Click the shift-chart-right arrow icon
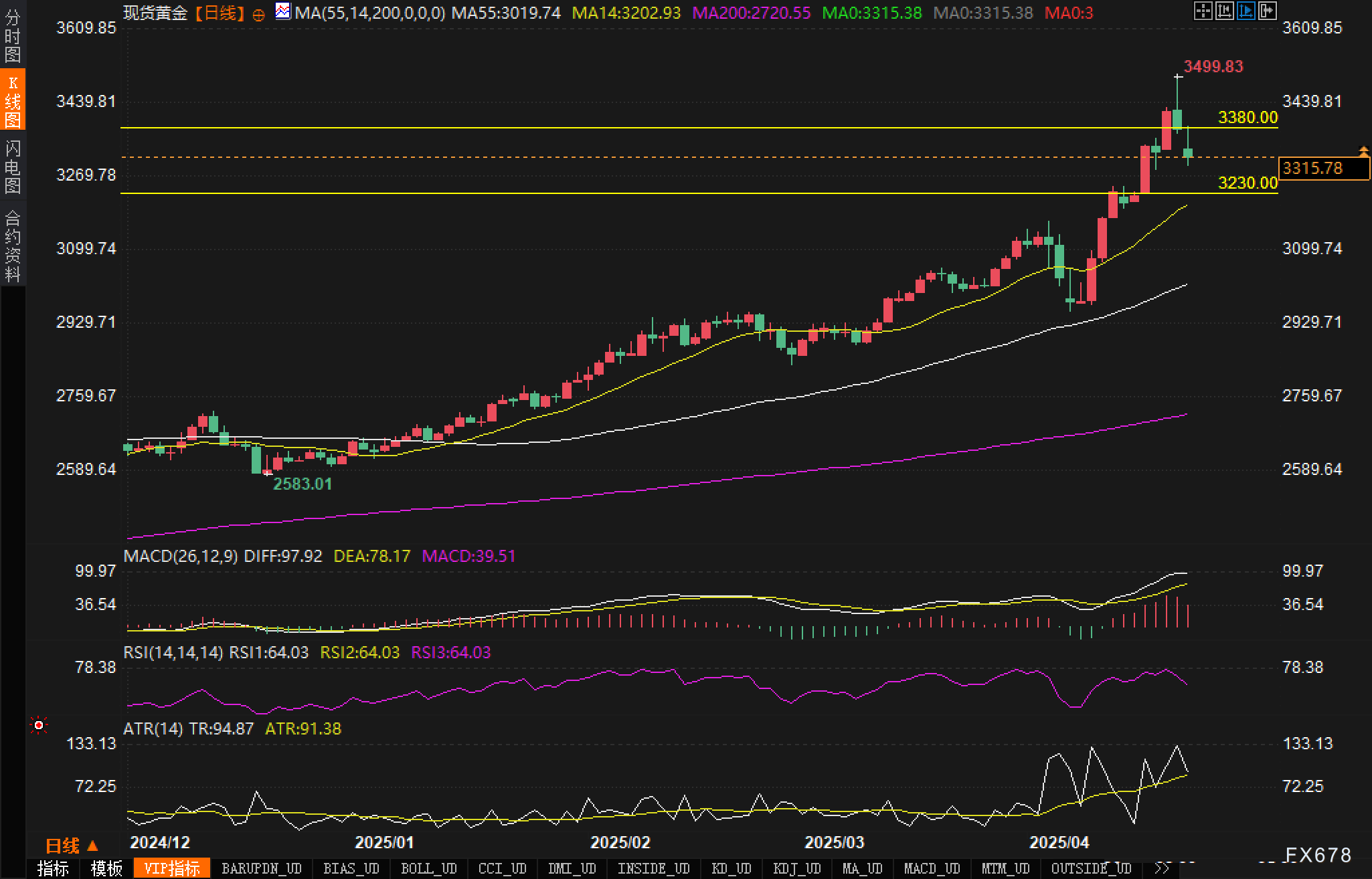This screenshot has width=1372, height=879. (1267, 11)
